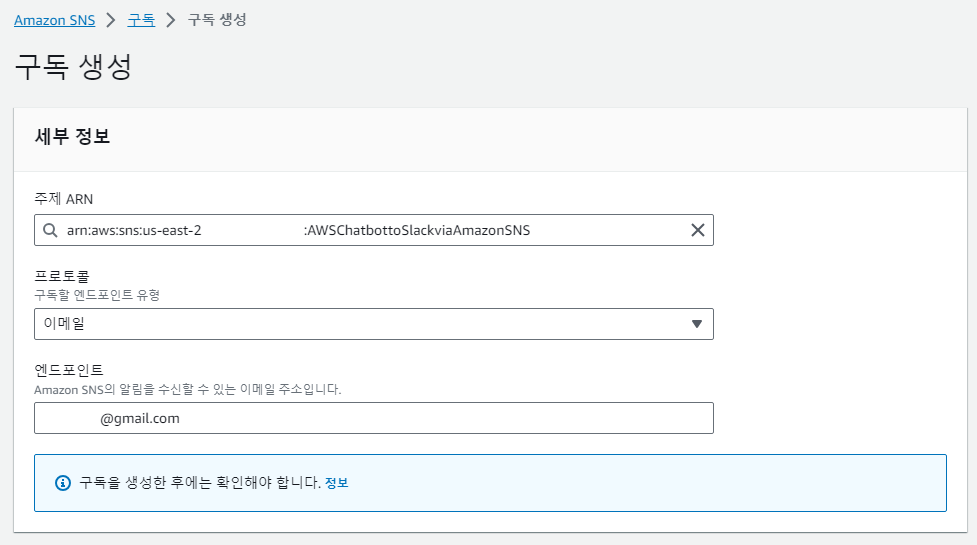The width and height of the screenshot is (977, 545).
Task: Open the Amazon SNS breadcrumb link
Action: 54,20
